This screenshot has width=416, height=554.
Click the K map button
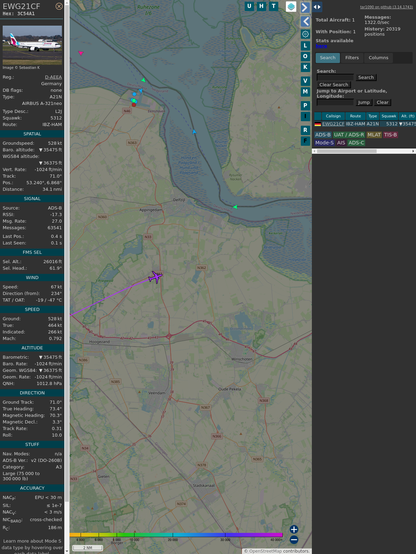coord(305,67)
